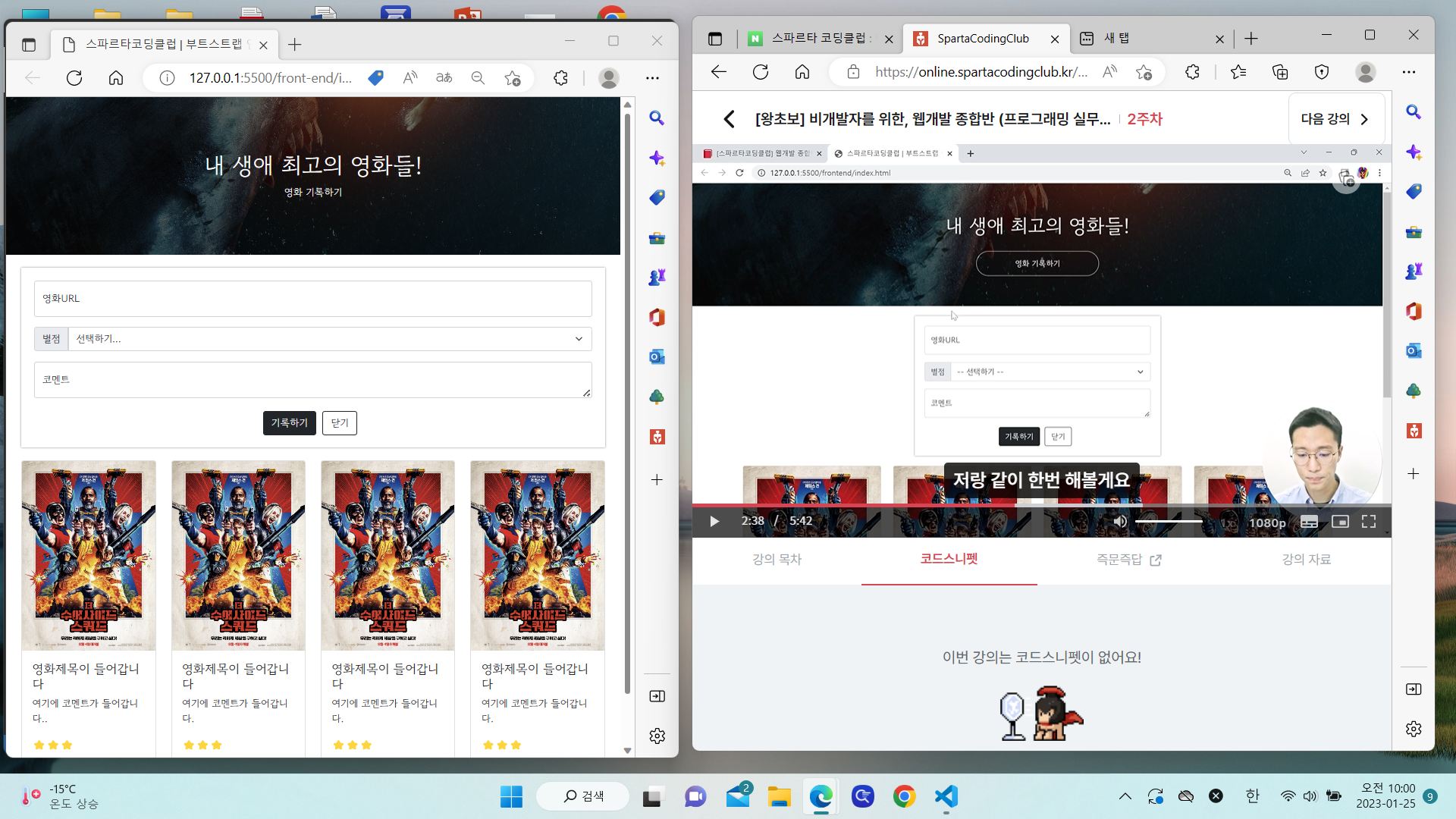Focus the 영화URL input field
The height and width of the screenshot is (819, 1456).
(x=313, y=299)
